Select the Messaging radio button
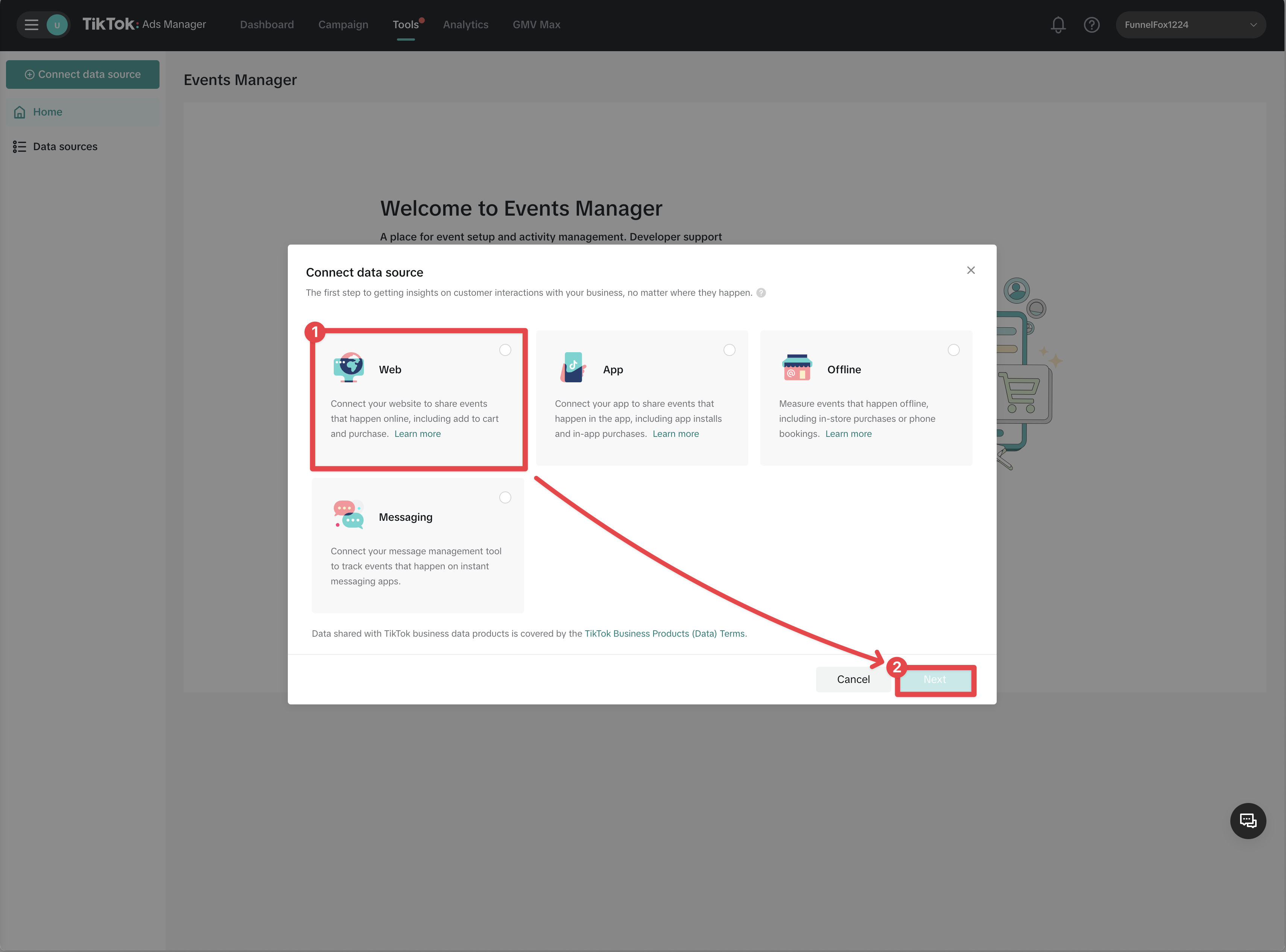1286x952 pixels. click(x=505, y=497)
